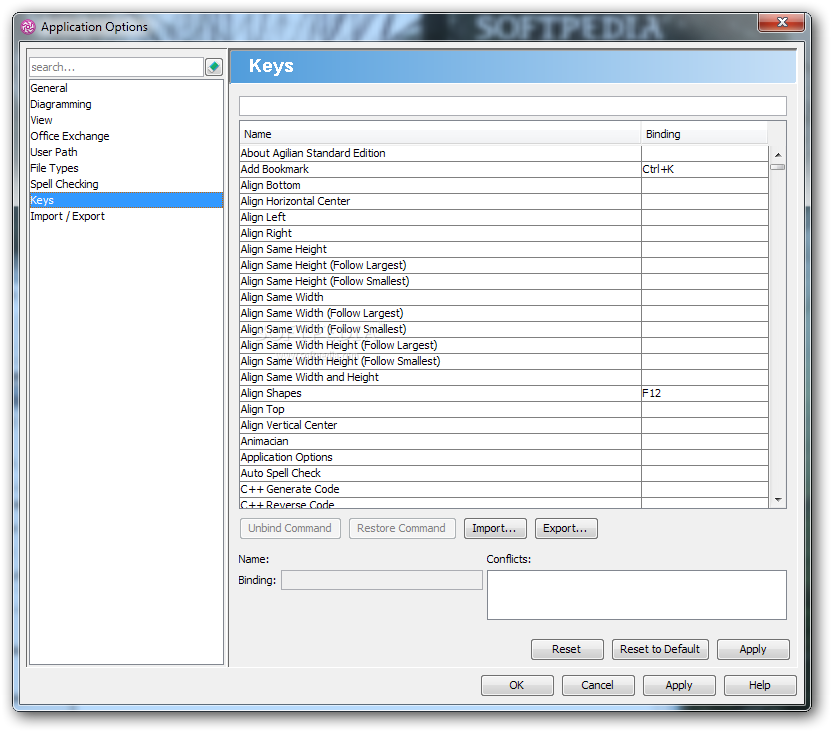
Task: Click the Export... button
Action: click(x=566, y=528)
